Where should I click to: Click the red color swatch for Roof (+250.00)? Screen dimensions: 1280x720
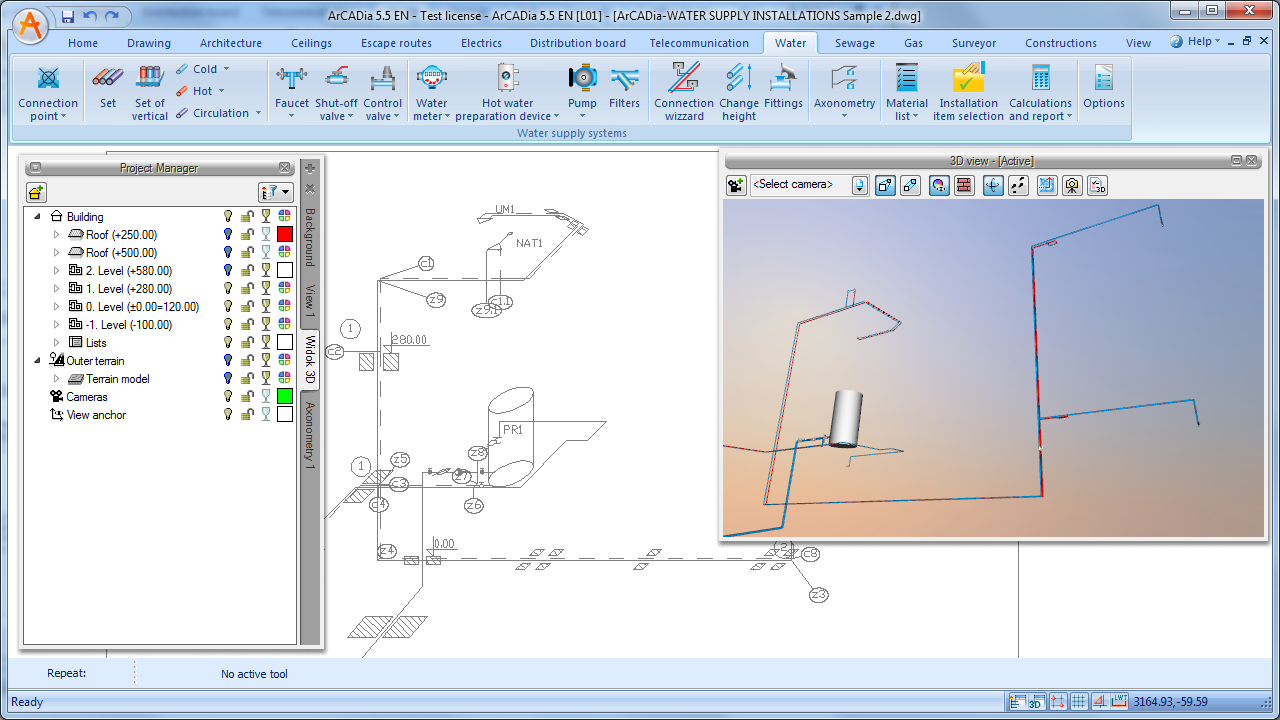pos(285,234)
